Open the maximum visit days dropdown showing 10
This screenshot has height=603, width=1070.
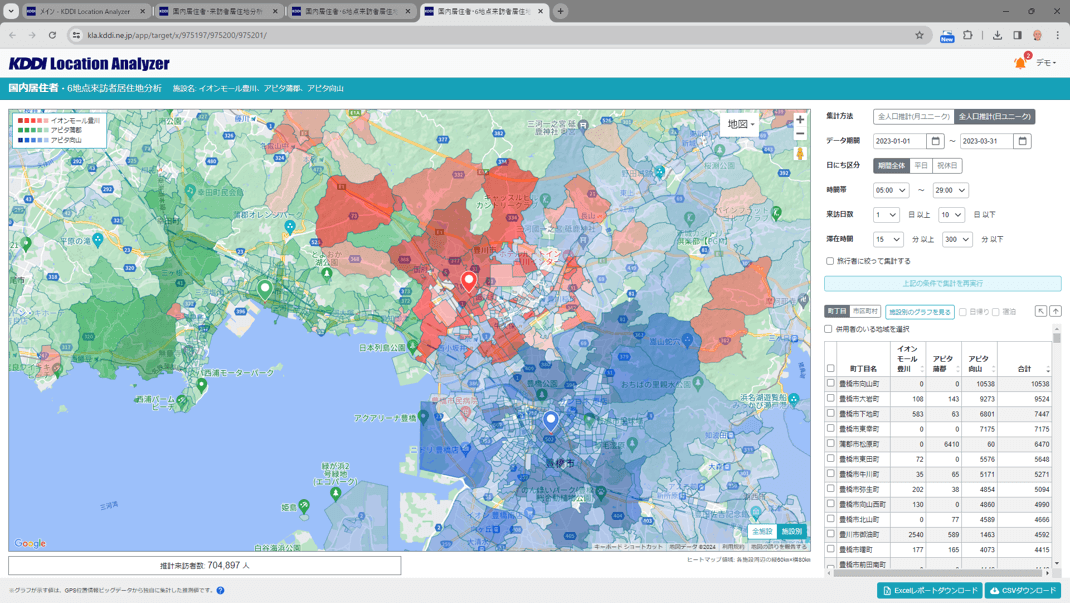click(x=951, y=215)
